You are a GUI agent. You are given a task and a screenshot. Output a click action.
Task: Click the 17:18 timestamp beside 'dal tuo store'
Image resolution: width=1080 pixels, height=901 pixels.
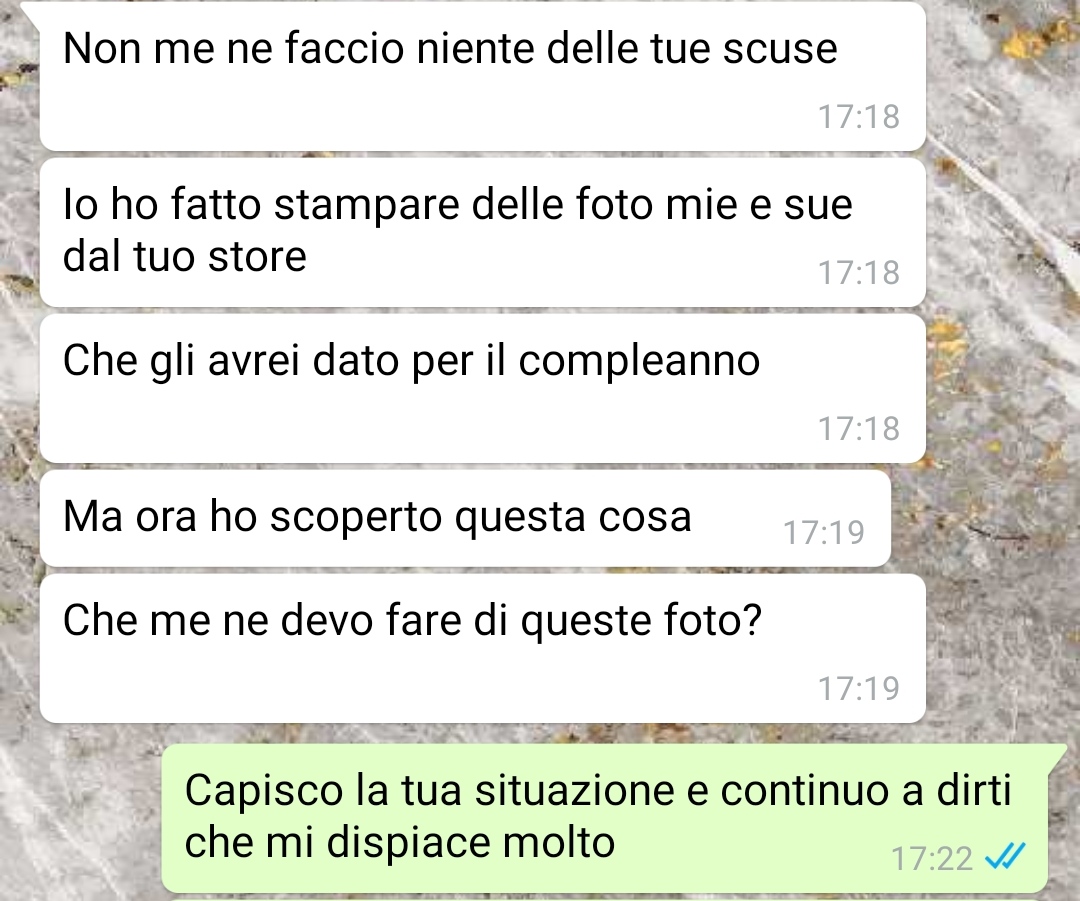(859, 273)
